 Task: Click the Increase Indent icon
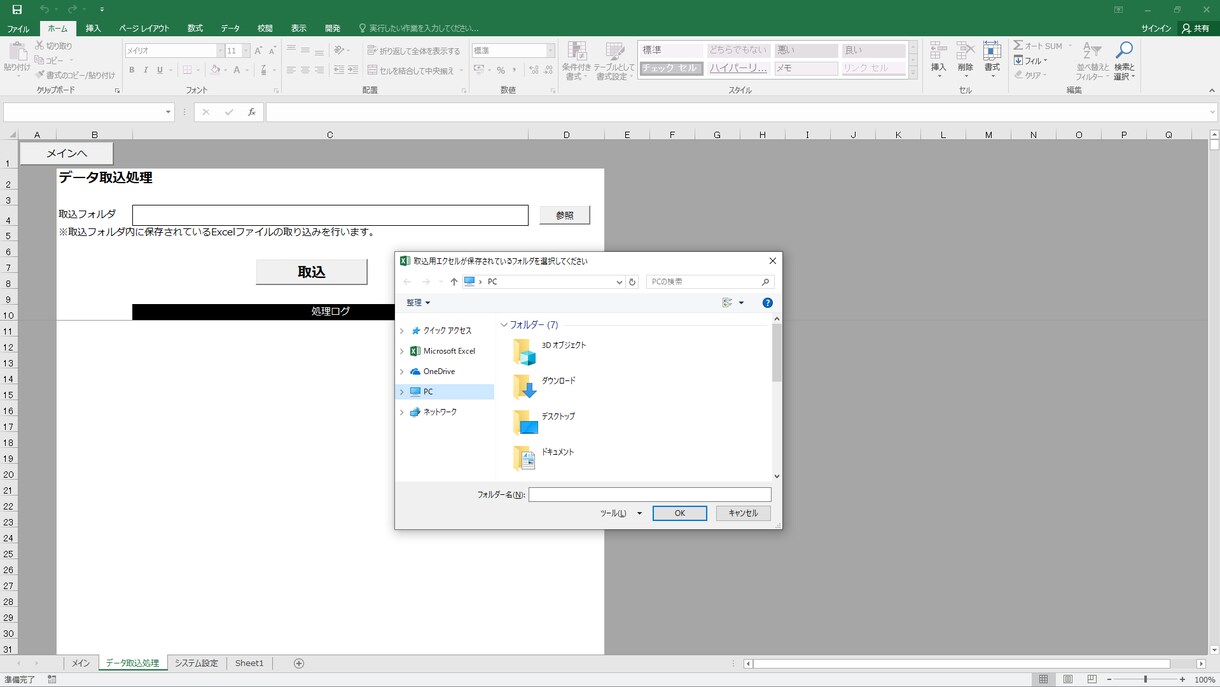click(x=353, y=71)
